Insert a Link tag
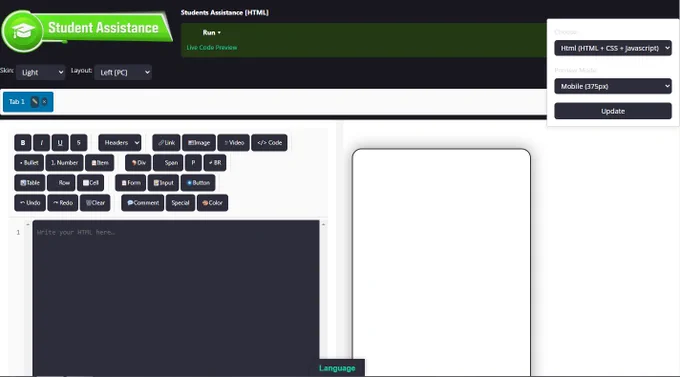This screenshot has height=377, width=680. click(166, 142)
